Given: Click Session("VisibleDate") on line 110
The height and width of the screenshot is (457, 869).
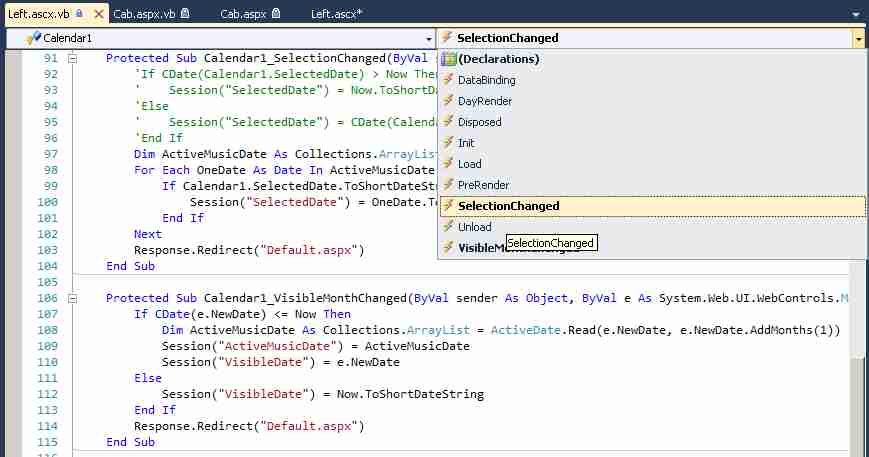Looking at the screenshot, I should (238, 362).
